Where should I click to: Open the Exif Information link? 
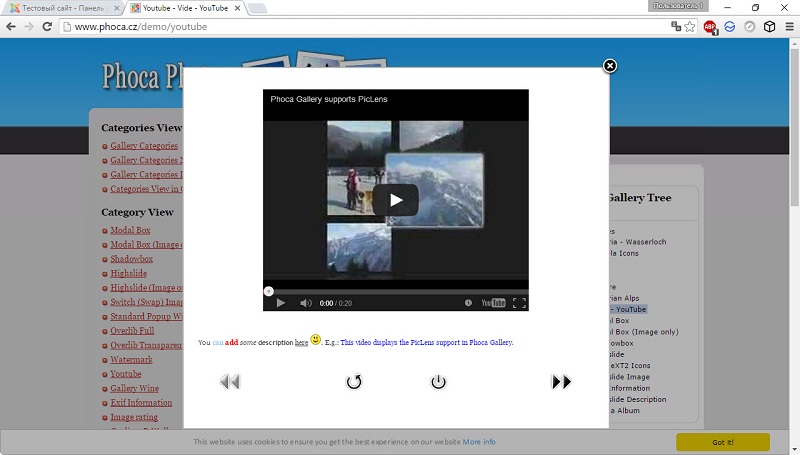click(x=141, y=402)
